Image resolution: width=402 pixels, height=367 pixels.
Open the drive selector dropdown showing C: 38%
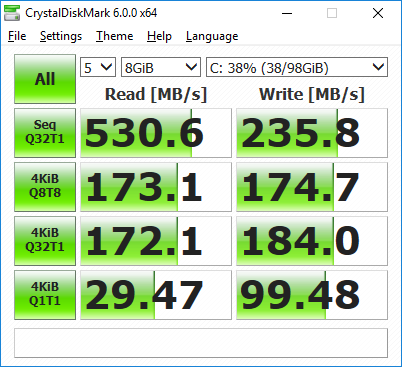tap(297, 67)
